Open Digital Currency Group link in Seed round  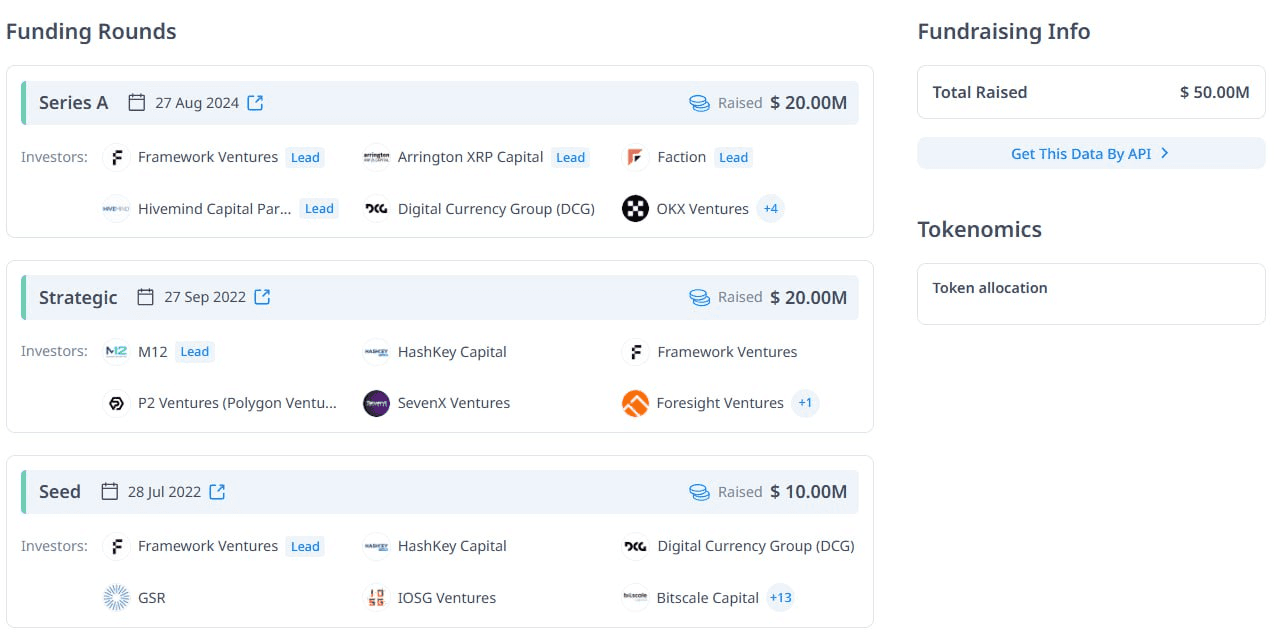coord(756,546)
